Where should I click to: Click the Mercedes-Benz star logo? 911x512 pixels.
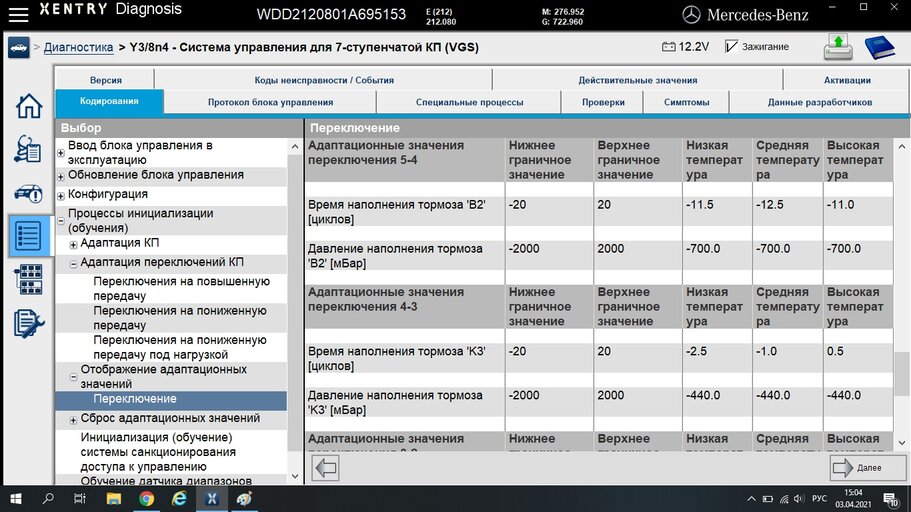pos(691,15)
